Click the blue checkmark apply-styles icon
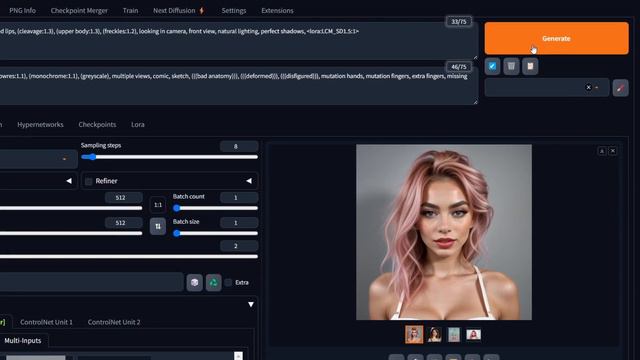 point(492,66)
